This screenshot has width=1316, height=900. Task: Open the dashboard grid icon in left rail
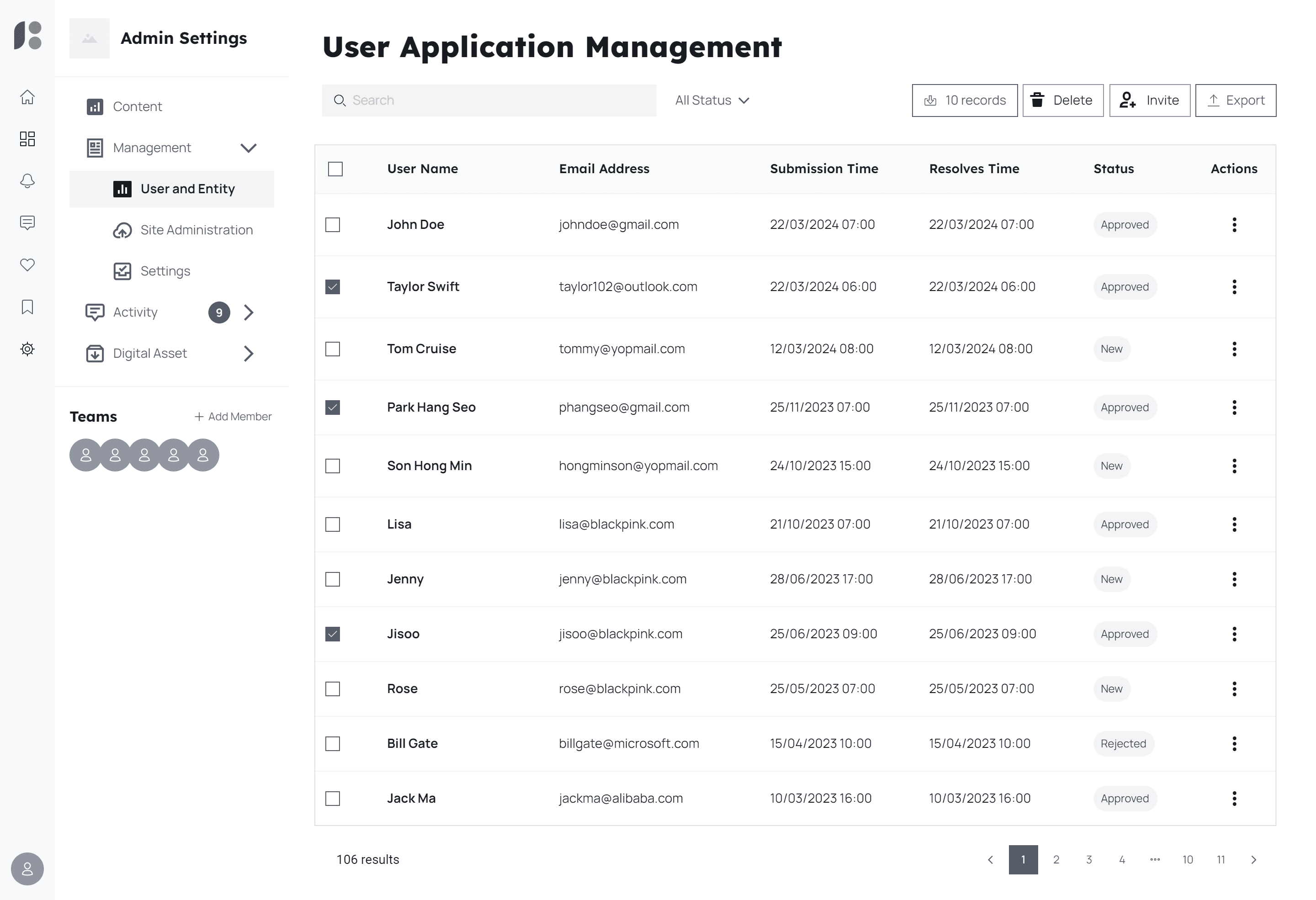point(27,139)
